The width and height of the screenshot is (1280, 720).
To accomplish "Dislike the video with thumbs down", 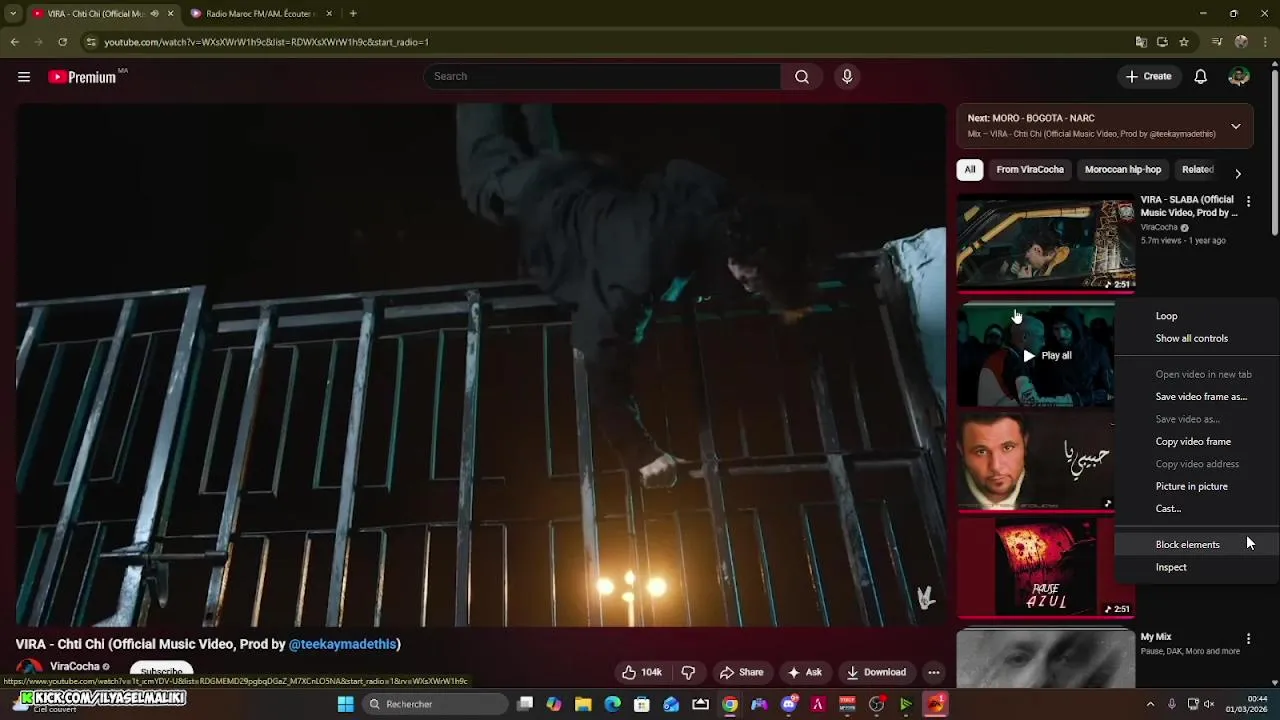I will click(688, 672).
